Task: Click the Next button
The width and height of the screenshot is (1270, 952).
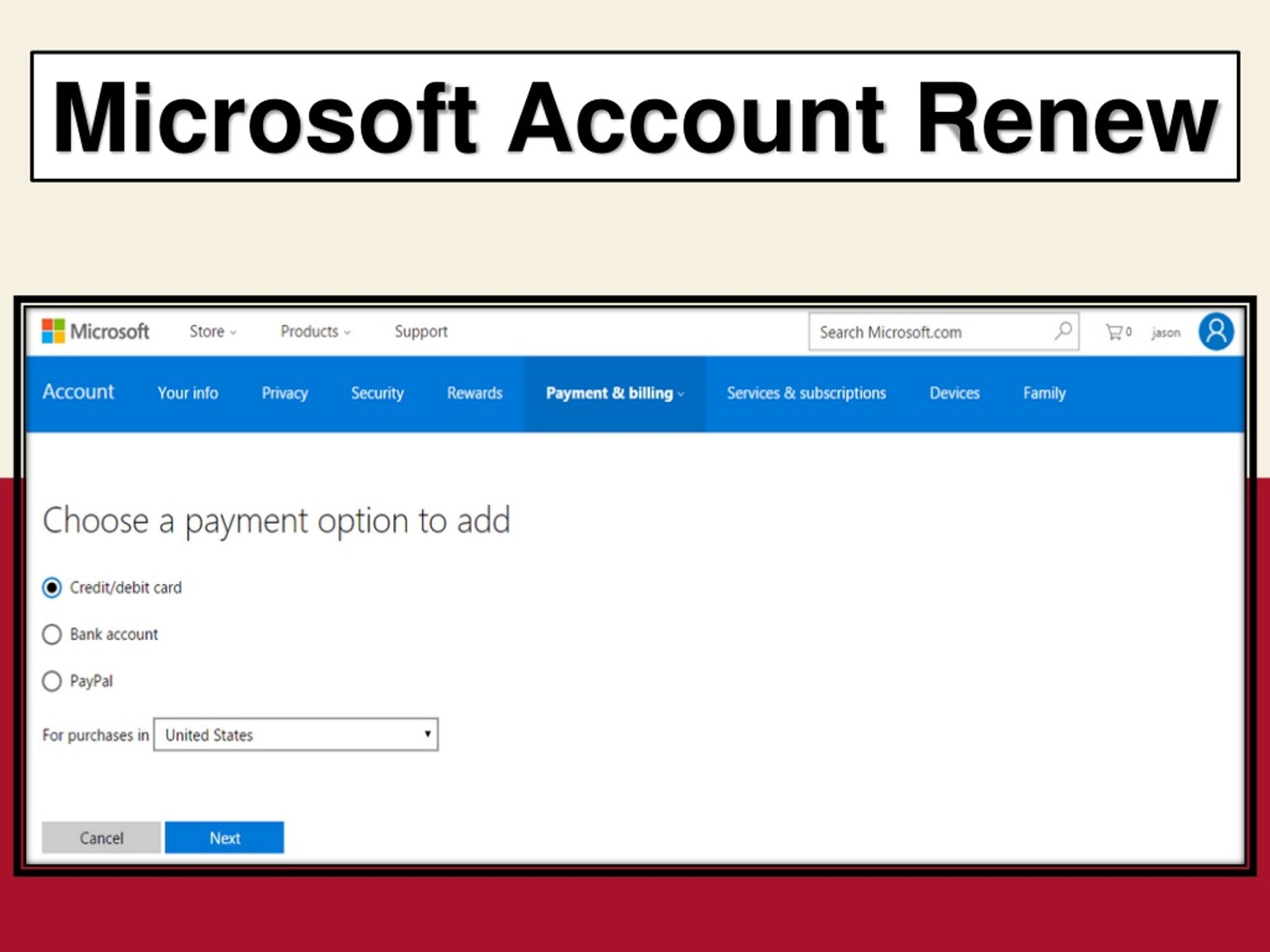Action: pyautogui.click(x=225, y=837)
